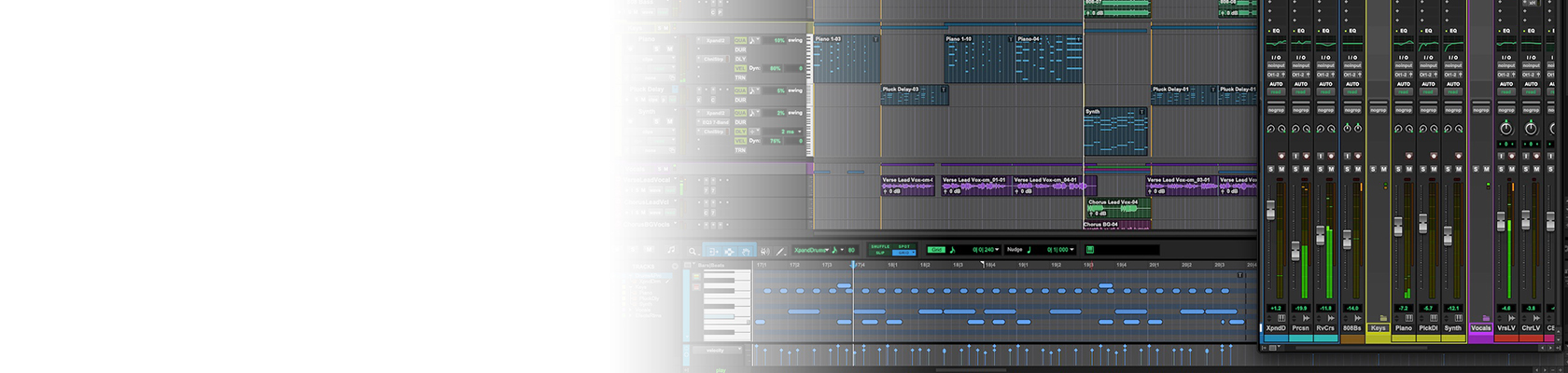Image resolution: width=1568 pixels, height=373 pixels.
Task: Solo the RvCrs channel
Action: [x=1320, y=169]
